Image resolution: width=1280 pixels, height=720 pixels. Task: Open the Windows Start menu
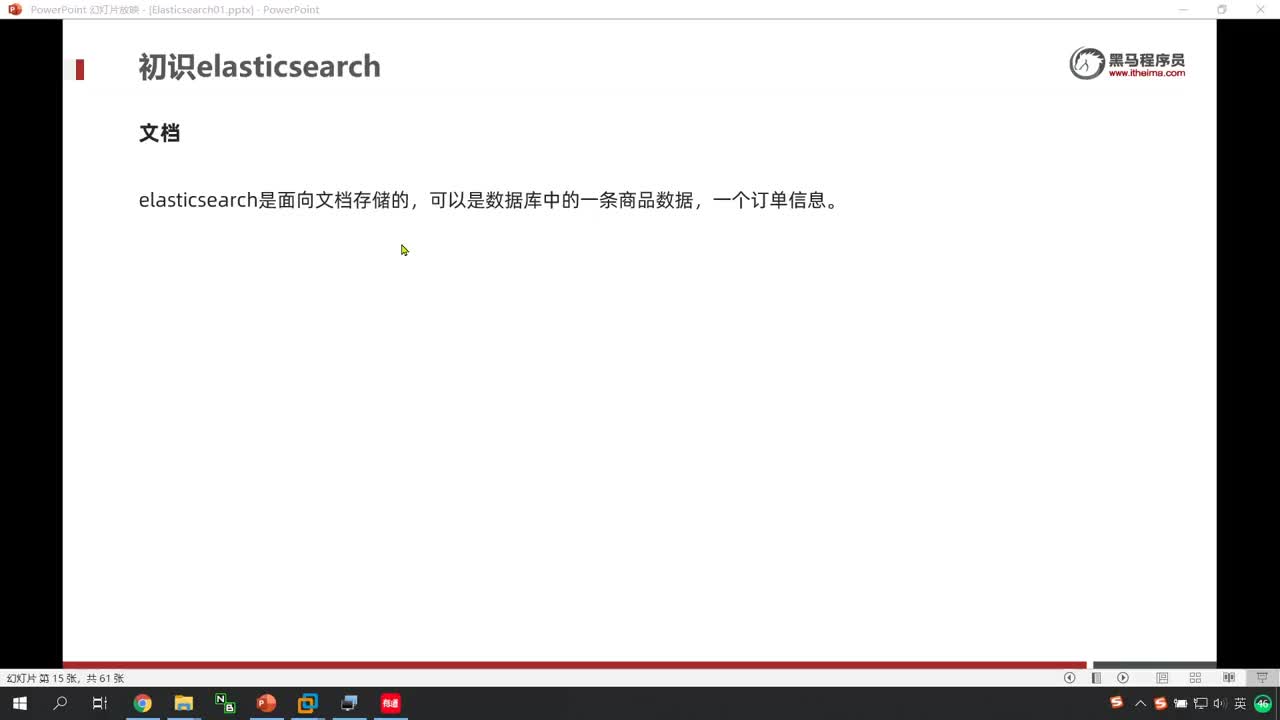[x=19, y=703]
